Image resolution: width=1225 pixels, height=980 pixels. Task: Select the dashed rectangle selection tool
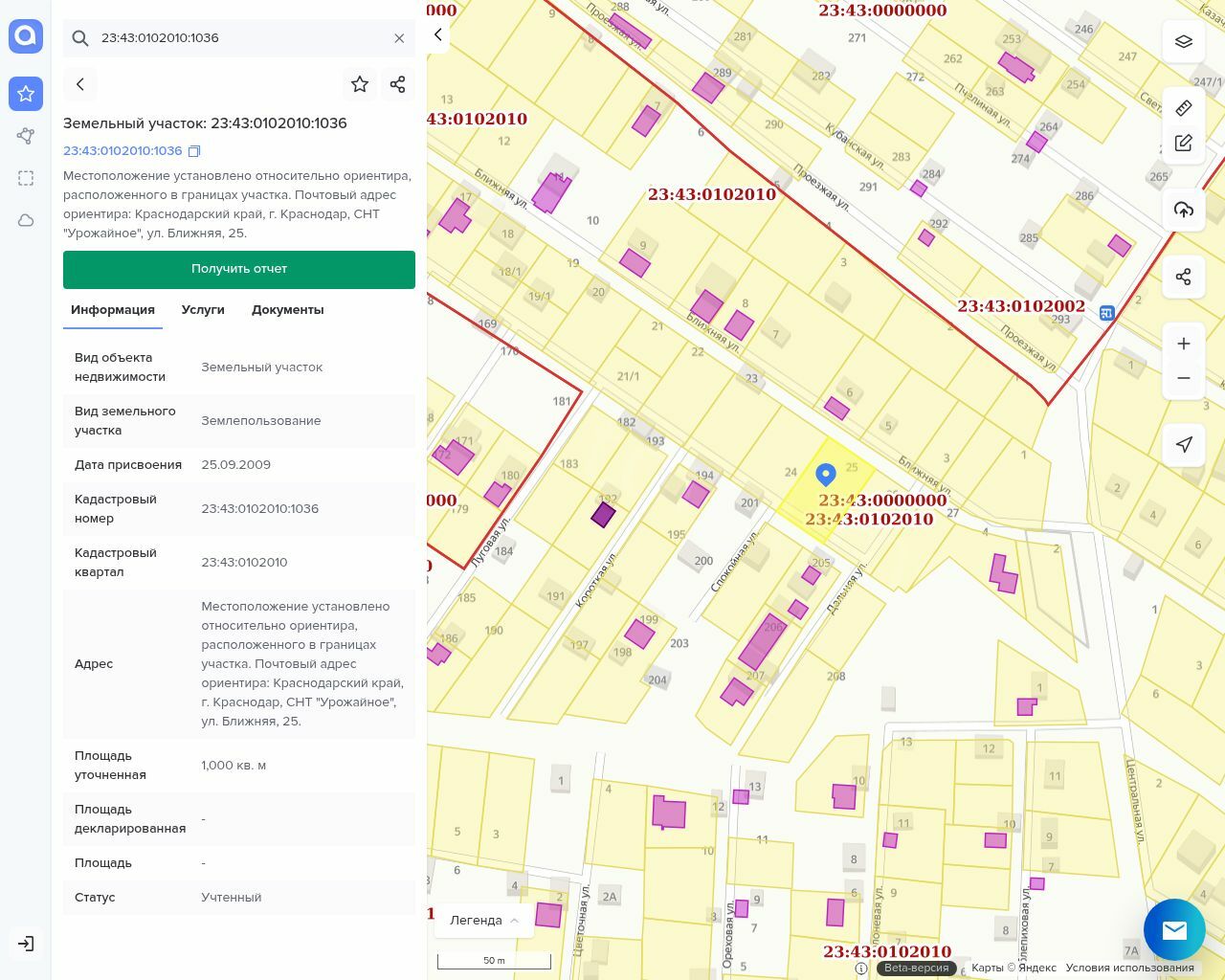[26, 178]
